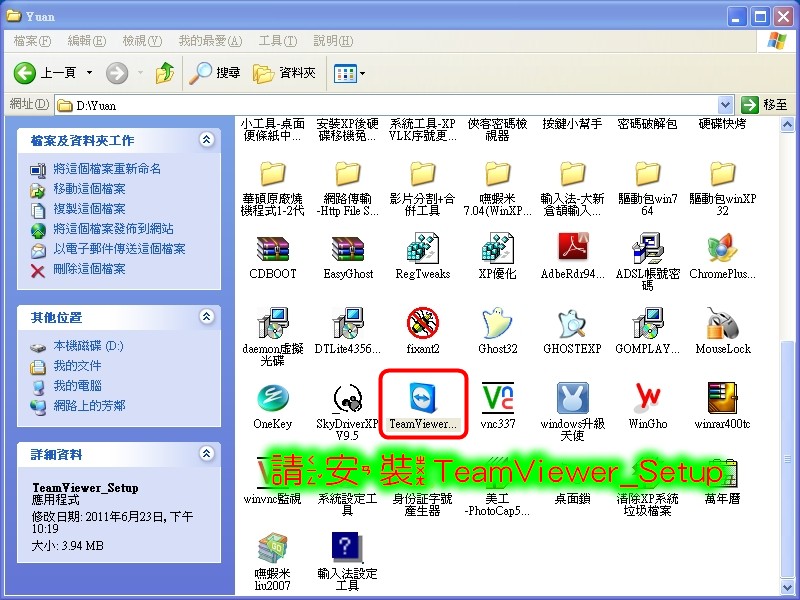Open the 檔案(F) menu

pyautogui.click(x=32, y=41)
